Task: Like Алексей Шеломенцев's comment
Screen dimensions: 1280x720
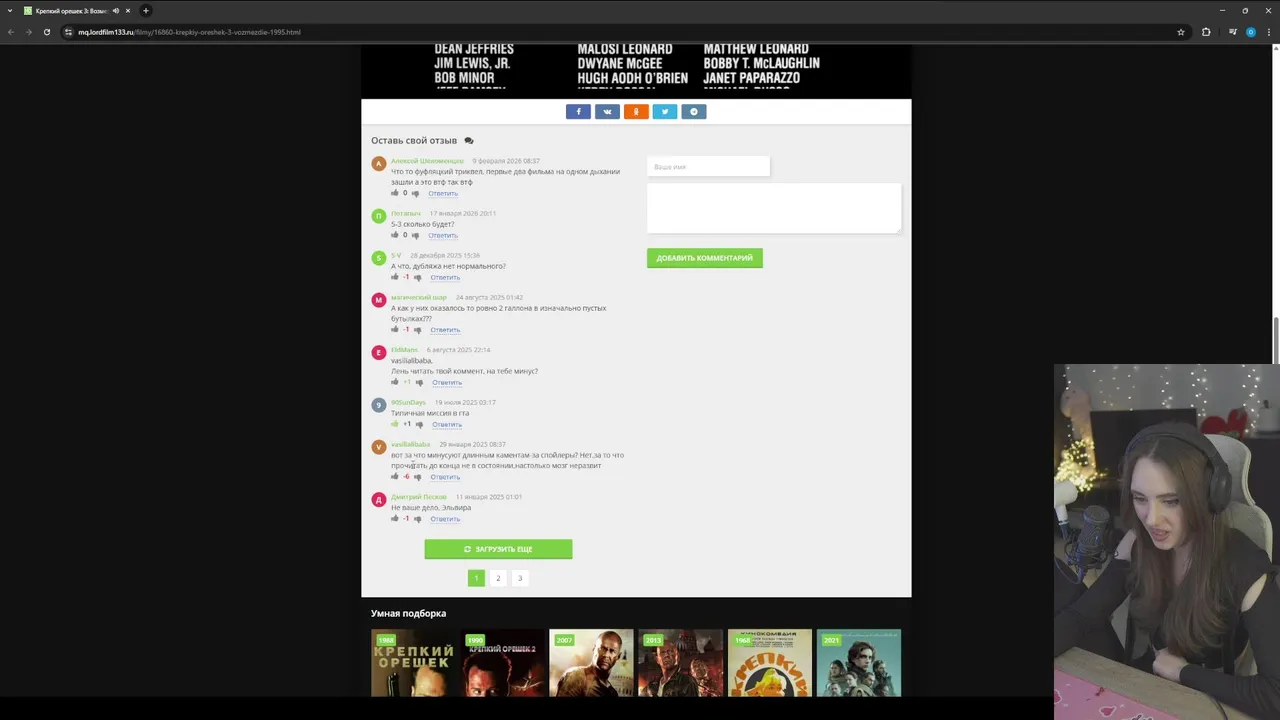Action: [x=395, y=193]
